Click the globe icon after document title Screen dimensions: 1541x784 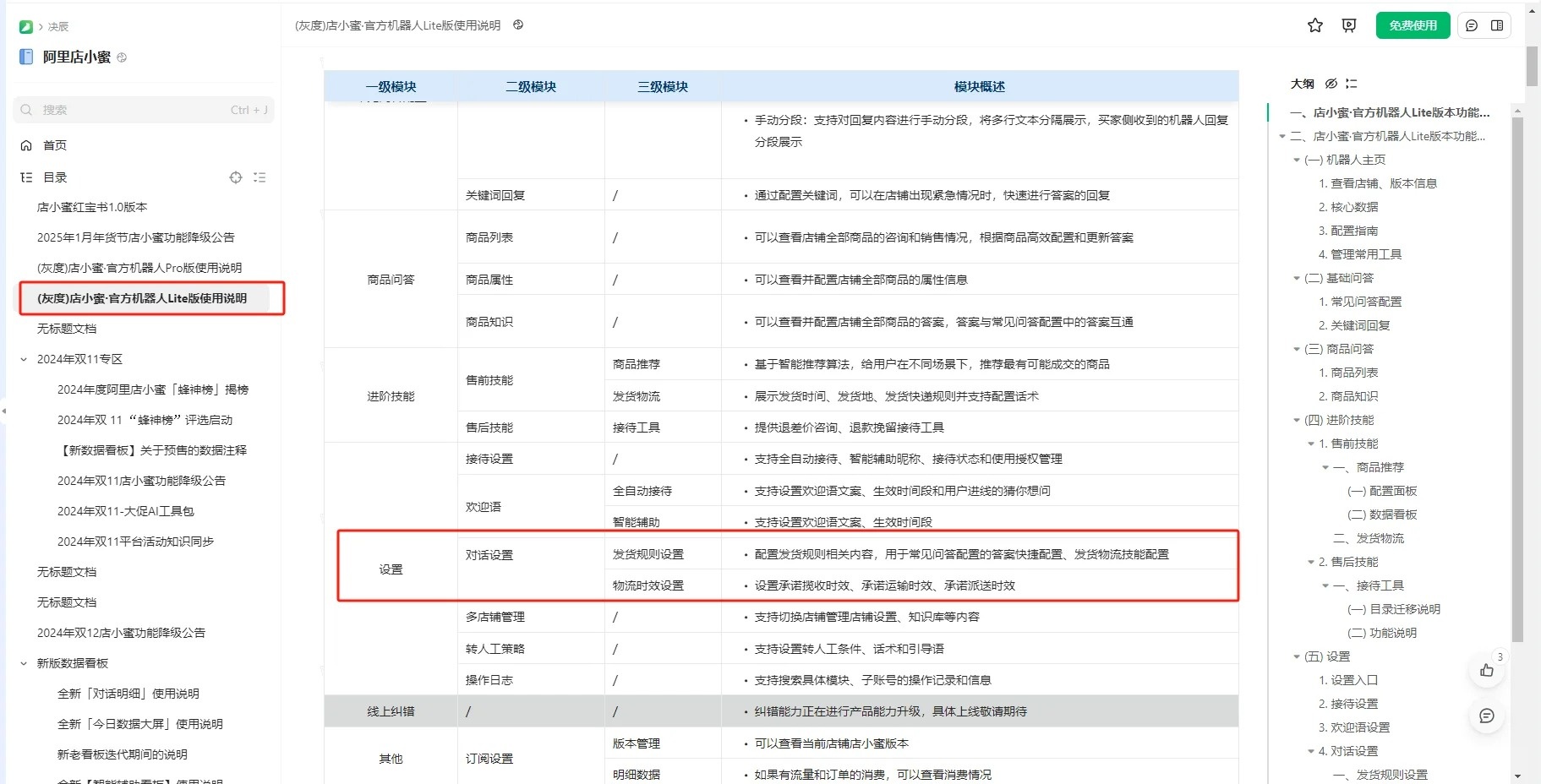click(x=518, y=25)
